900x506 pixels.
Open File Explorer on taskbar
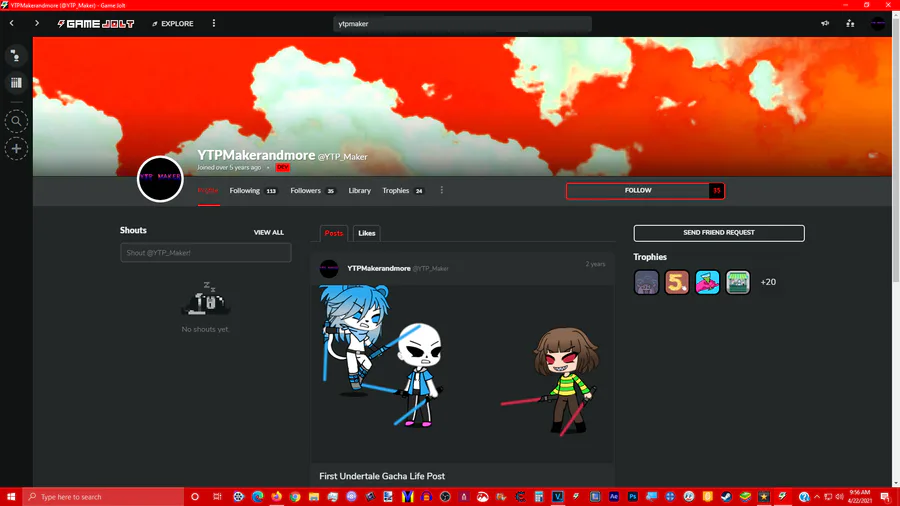pos(314,497)
